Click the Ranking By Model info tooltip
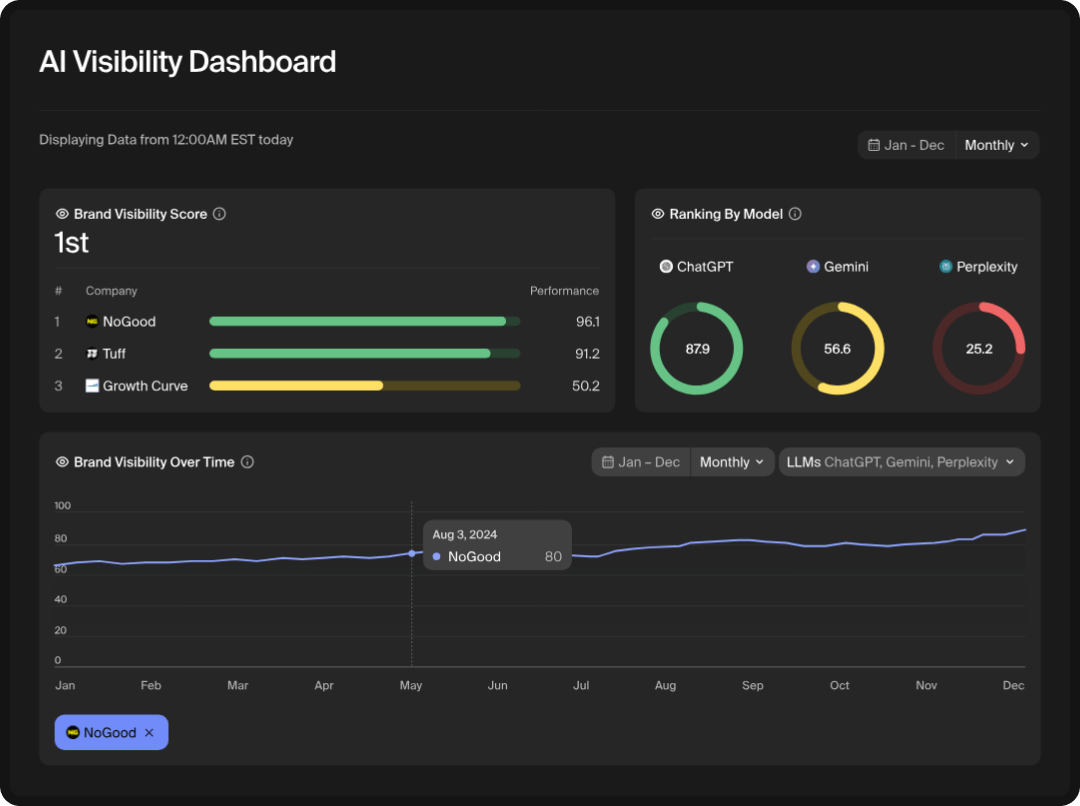The image size is (1080, 806). click(x=794, y=214)
